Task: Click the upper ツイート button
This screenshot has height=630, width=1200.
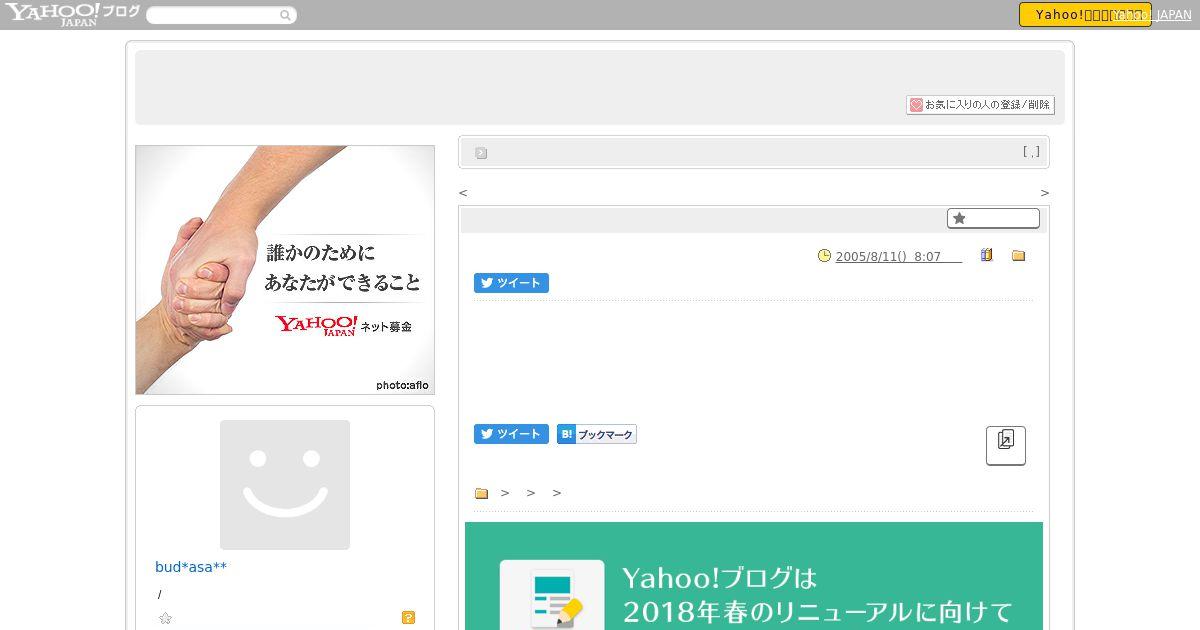Action: 511,283
